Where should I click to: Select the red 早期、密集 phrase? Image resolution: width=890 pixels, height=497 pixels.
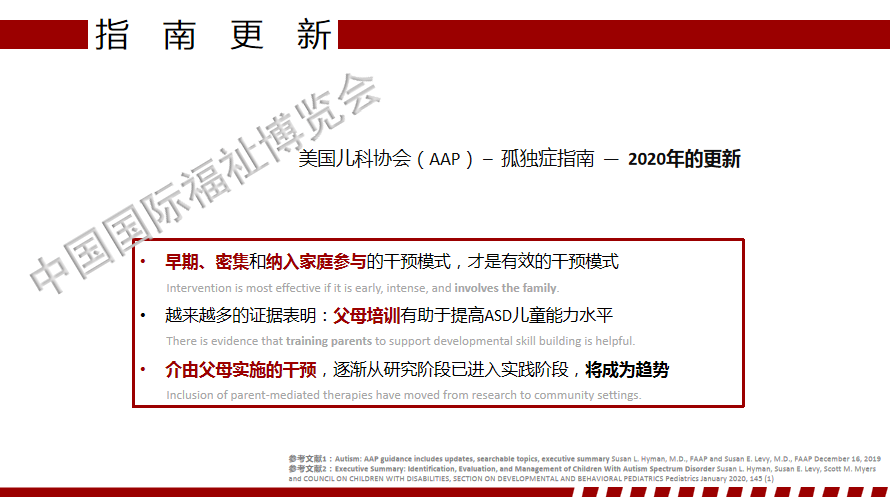(x=206, y=262)
